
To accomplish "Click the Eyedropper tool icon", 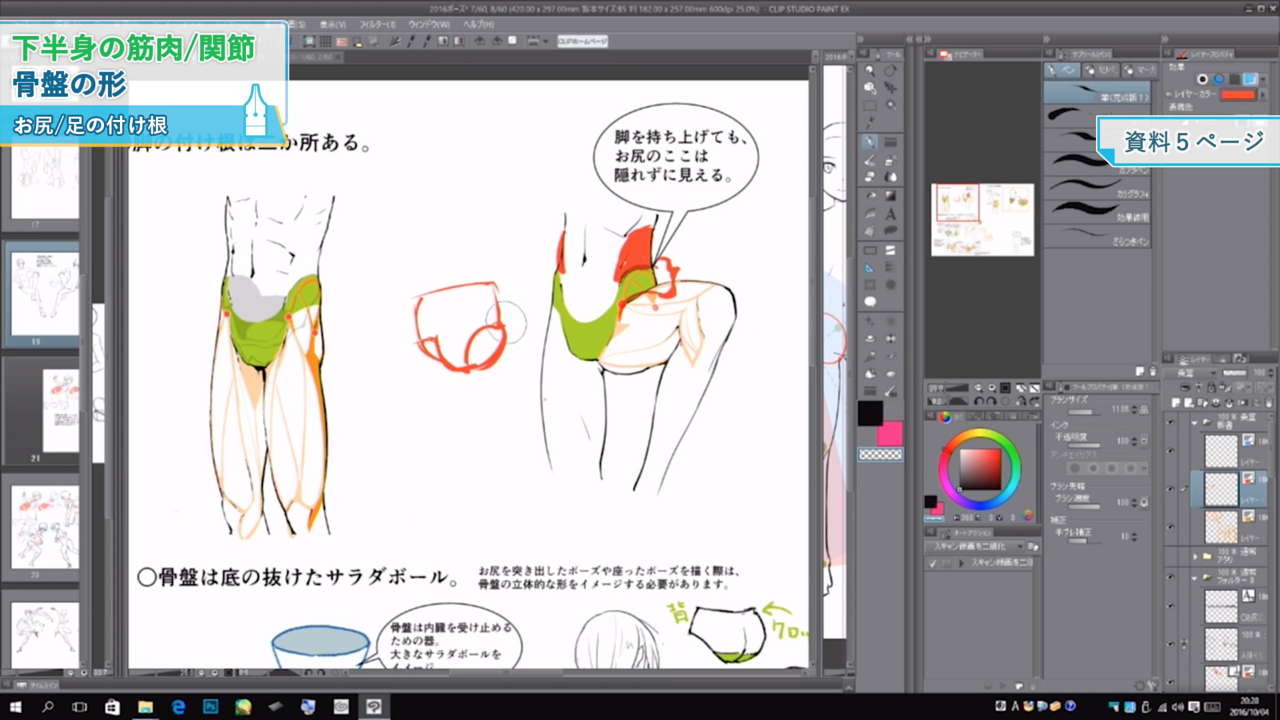I will (x=870, y=123).
